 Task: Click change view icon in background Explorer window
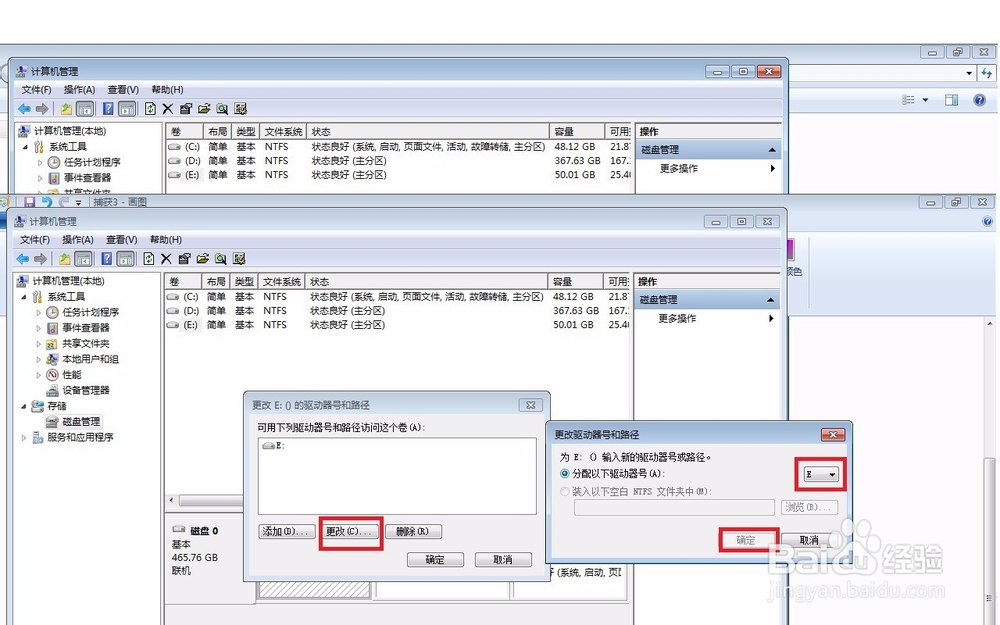pos(909,99)
